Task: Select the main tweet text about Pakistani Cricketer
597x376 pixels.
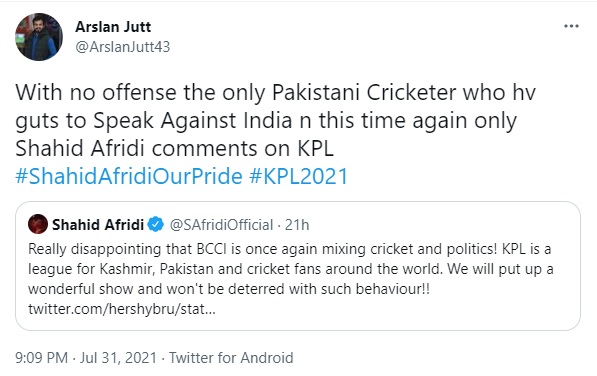Action: coord(275,120)
